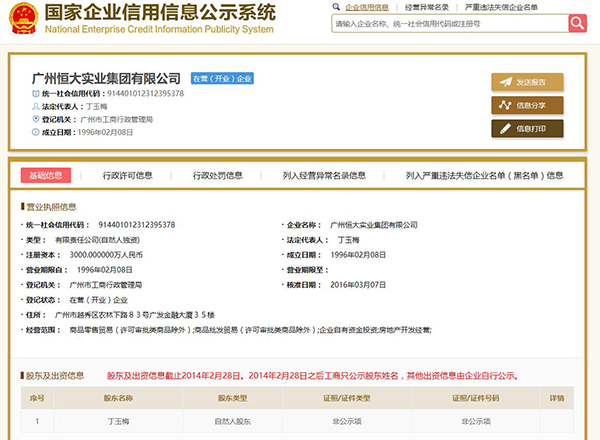Click the 统一社会信用代码 badge icon
The image size is (600, 440).
pyautogui.click(x=33, y=93)
